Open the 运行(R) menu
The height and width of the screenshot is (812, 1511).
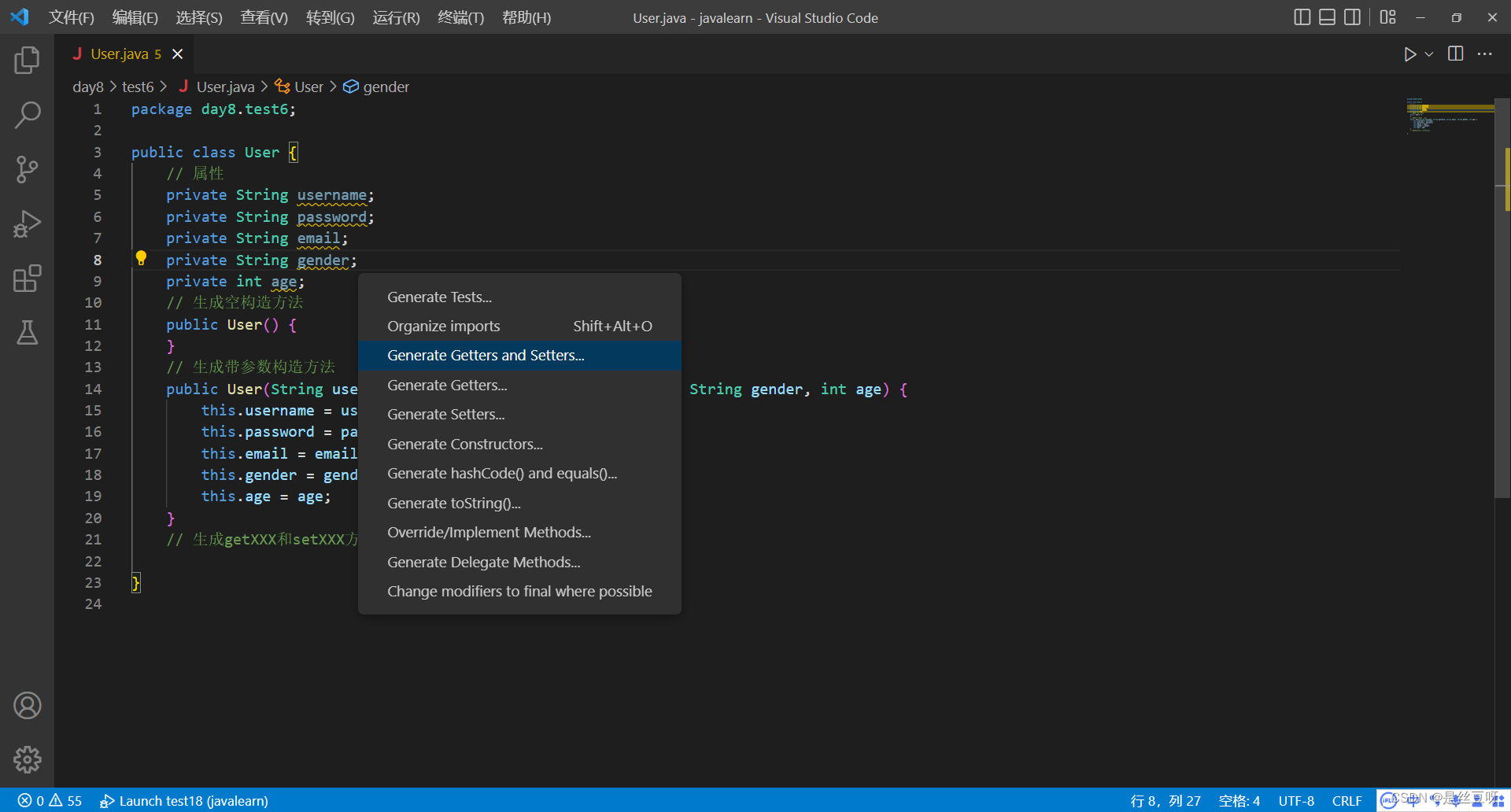(x=396, y=17)
